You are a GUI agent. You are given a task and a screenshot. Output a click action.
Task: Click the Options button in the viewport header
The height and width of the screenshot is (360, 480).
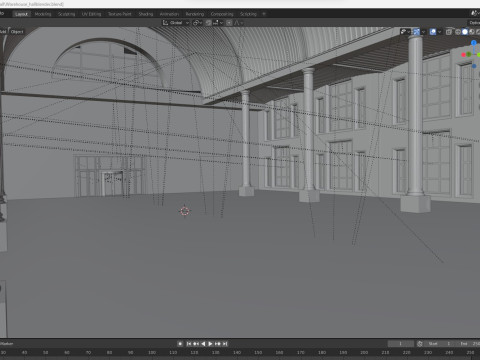[x=474, y=23]
